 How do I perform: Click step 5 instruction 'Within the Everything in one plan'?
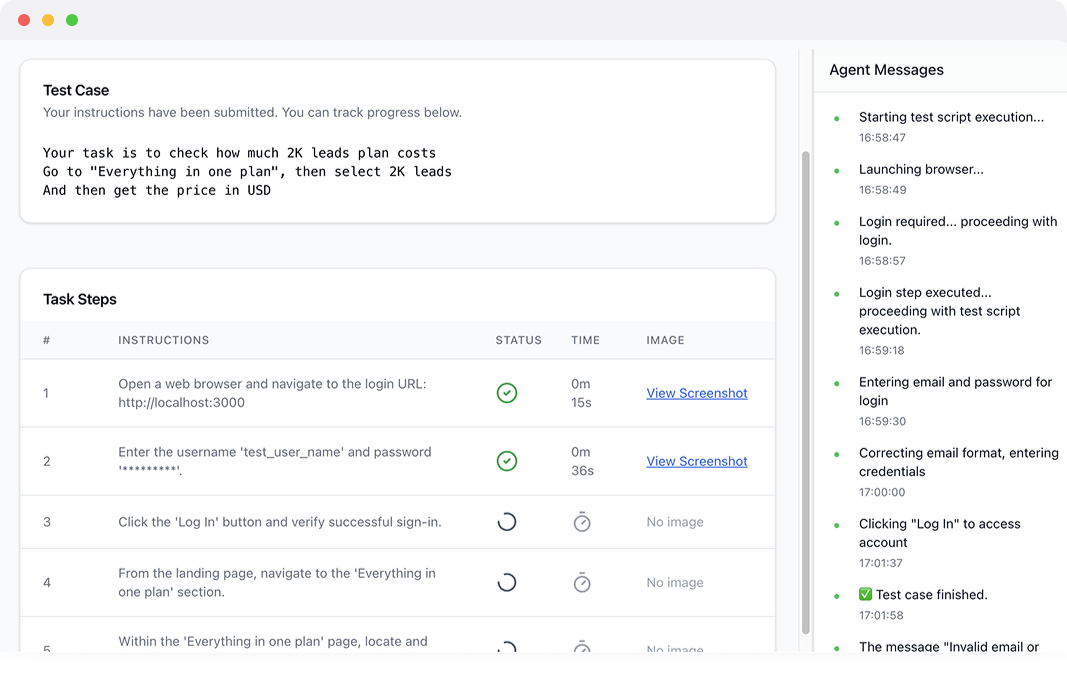[x=273, y=641]
